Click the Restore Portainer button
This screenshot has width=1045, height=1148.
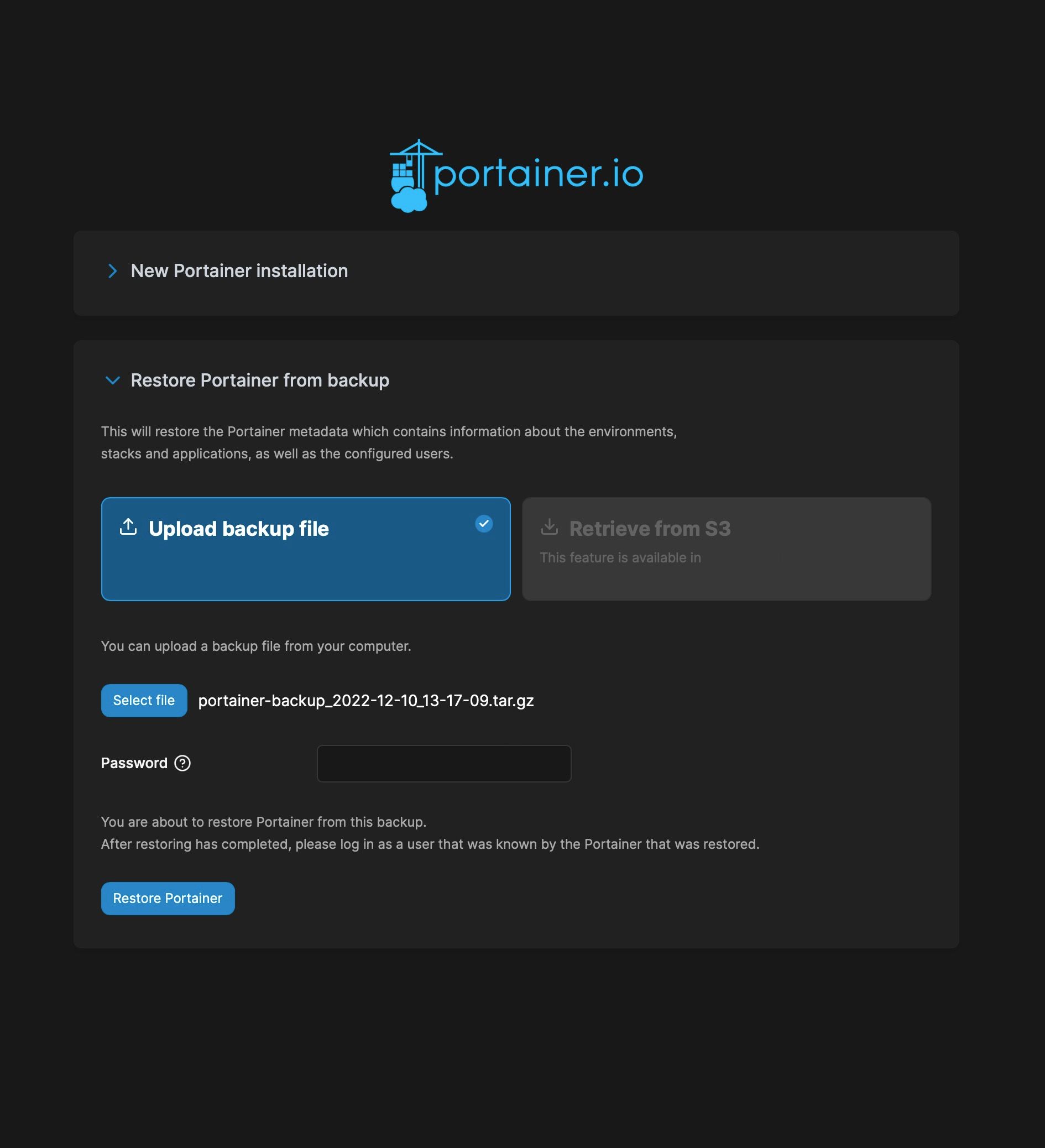(x=168, y=899)
